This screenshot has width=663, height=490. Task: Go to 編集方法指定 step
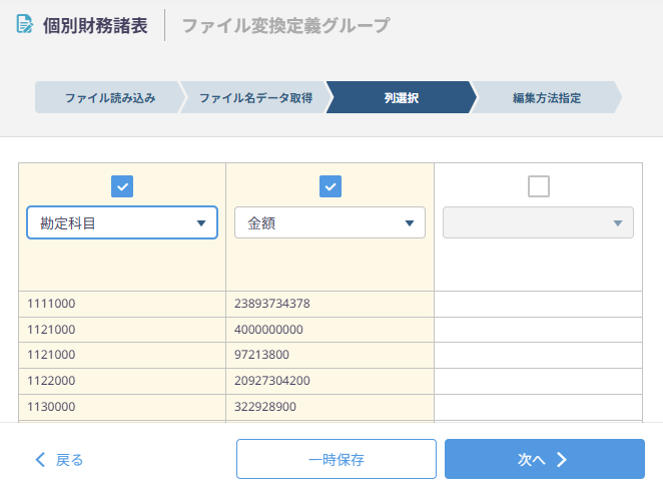click(547, 97)
